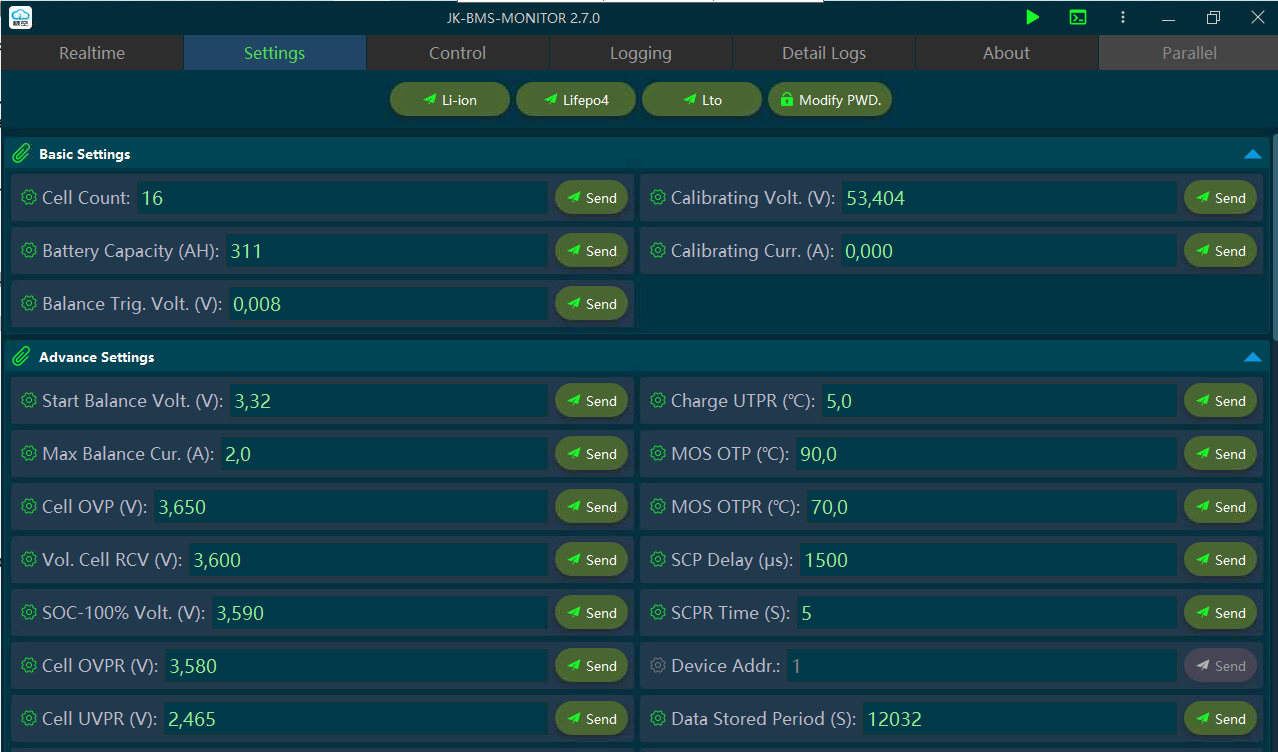Screen dimensions: 1278x752
Task: Click the gear icon beside MOS OTP (℃)
Action: [658, 453]
